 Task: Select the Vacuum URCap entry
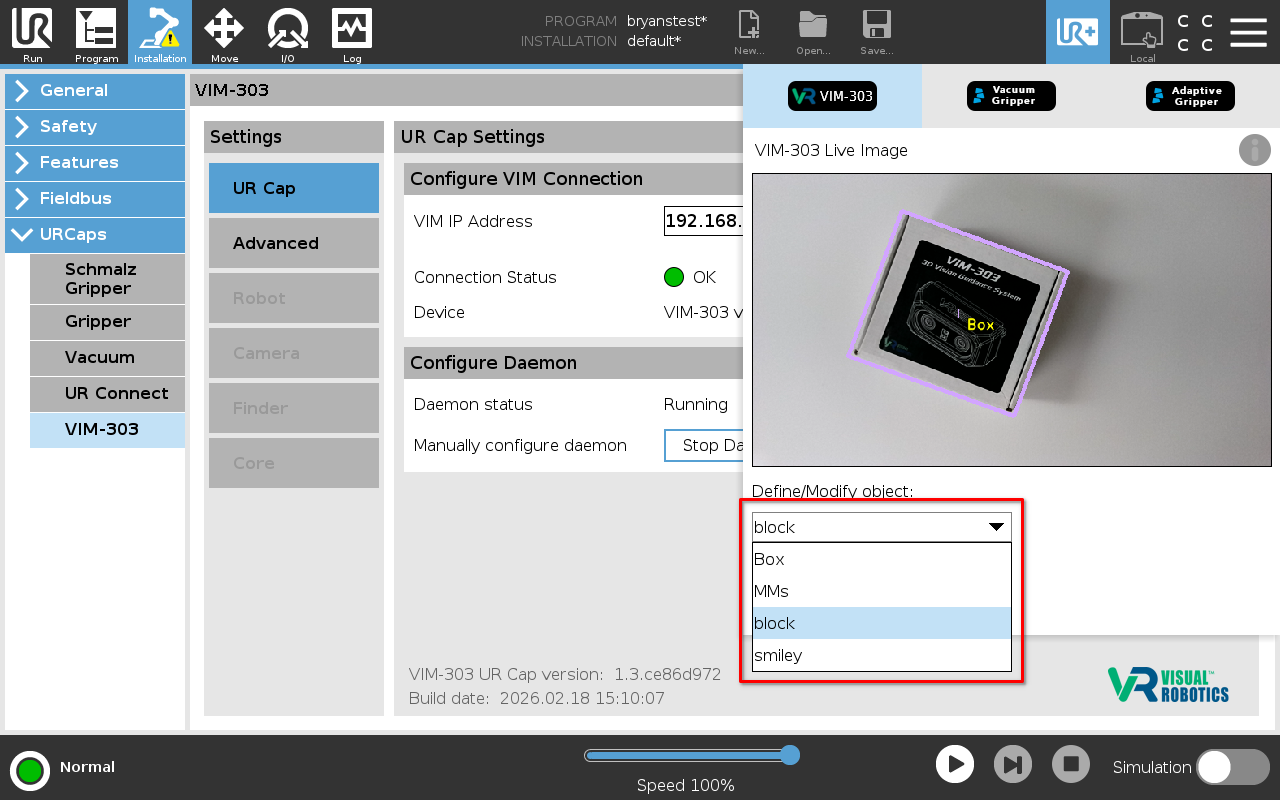tap(107, 358)
